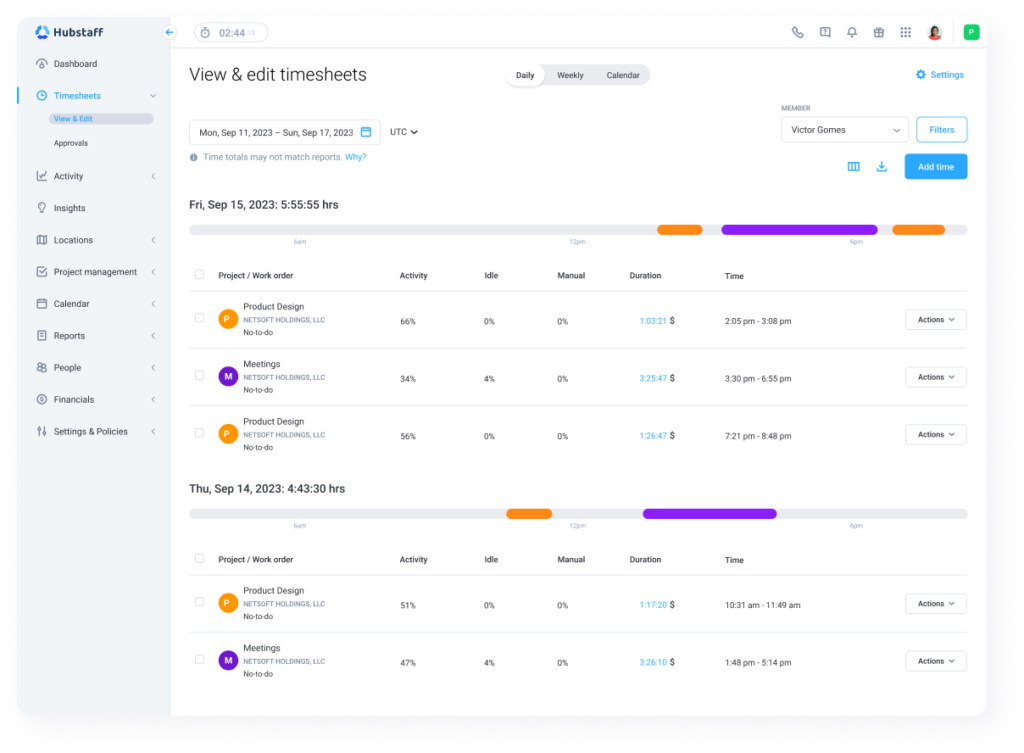Open the Why? link
Screen dimensions: 1024x753
pyautogui.click(x=355, y=157)
